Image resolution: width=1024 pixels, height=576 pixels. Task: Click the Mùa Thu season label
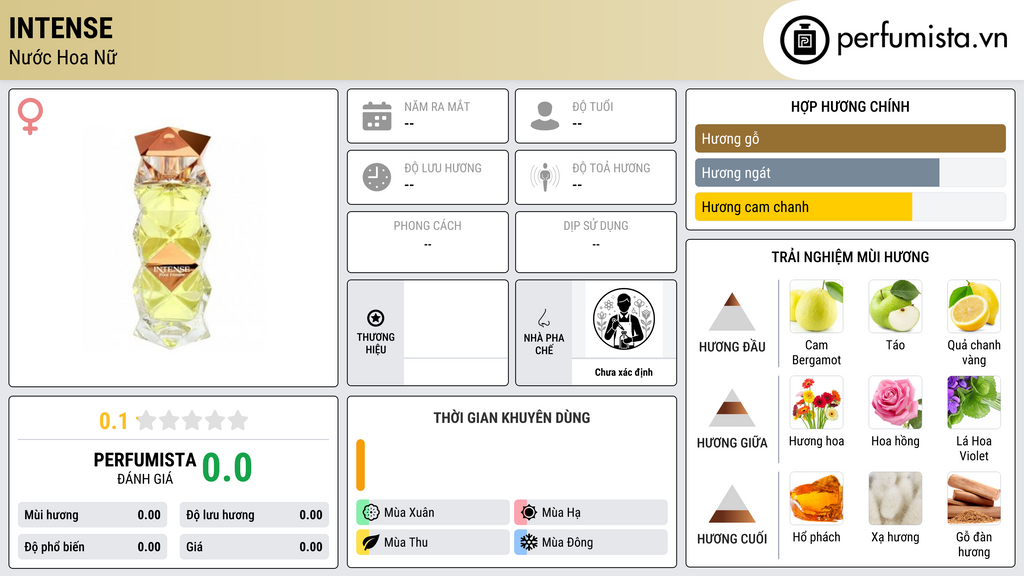[406, 543]
